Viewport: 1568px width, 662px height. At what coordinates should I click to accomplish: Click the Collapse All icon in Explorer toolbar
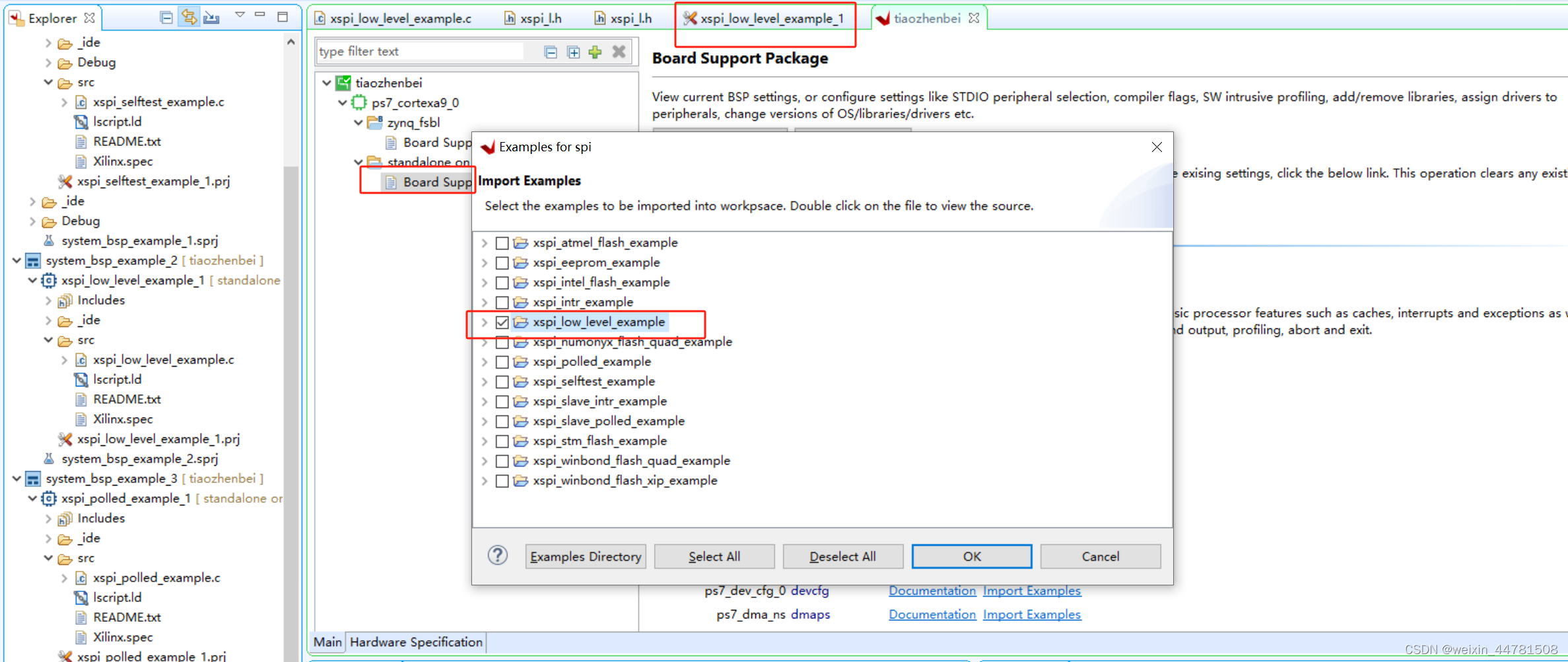(166, 17)
